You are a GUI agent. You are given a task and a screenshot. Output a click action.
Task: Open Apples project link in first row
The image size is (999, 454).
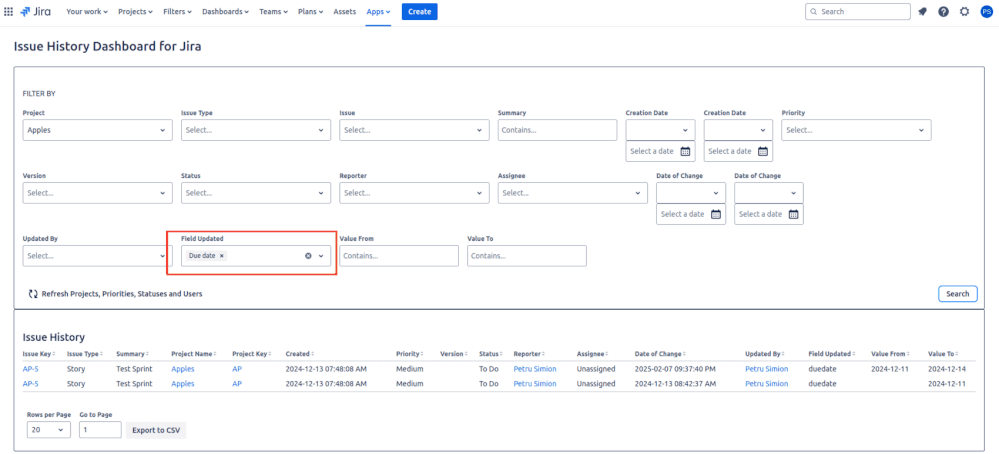coord(183,369)
